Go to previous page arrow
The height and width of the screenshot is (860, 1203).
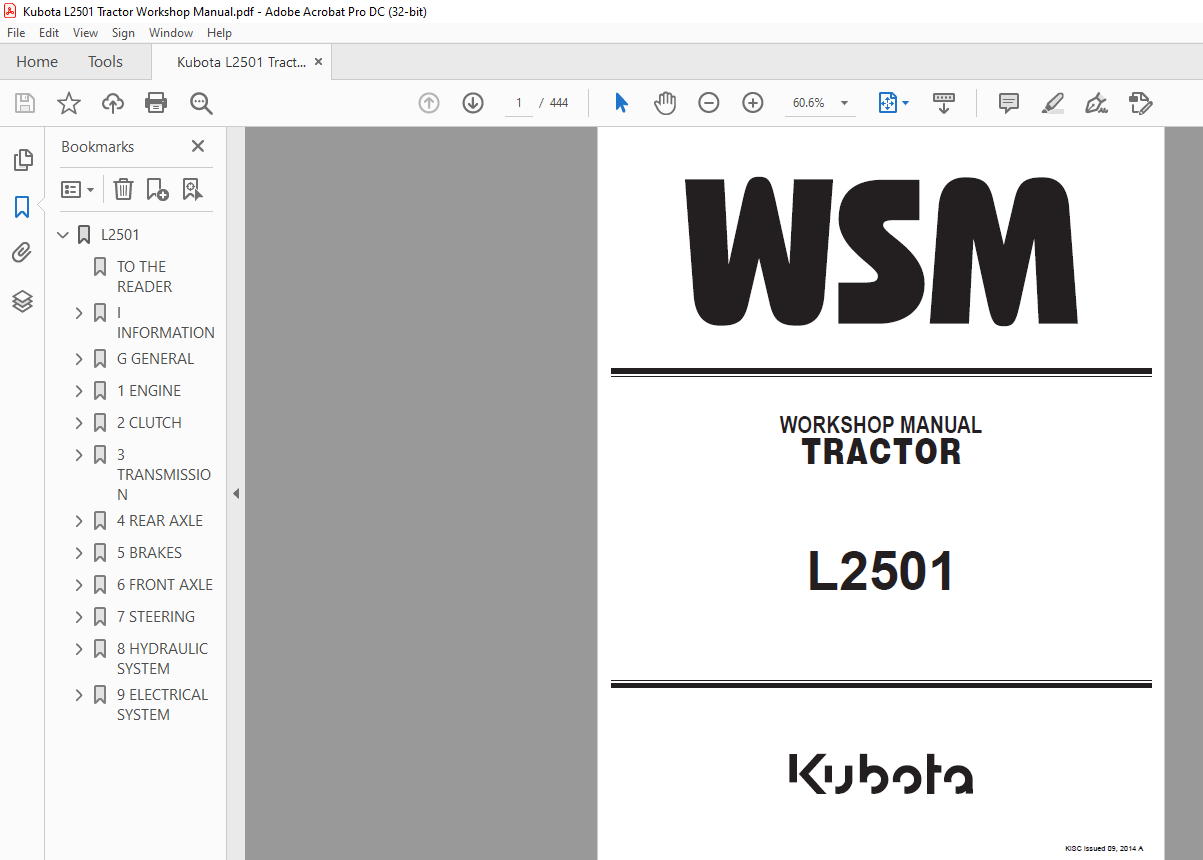click(429, 103)
